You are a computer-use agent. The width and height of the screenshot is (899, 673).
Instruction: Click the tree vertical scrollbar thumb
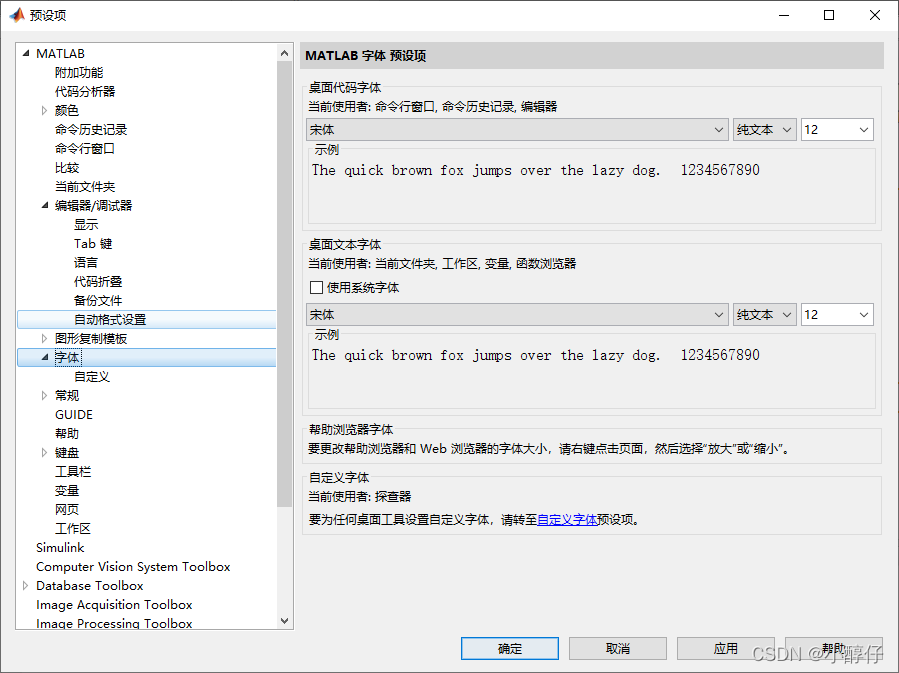(x=284, y=284)
